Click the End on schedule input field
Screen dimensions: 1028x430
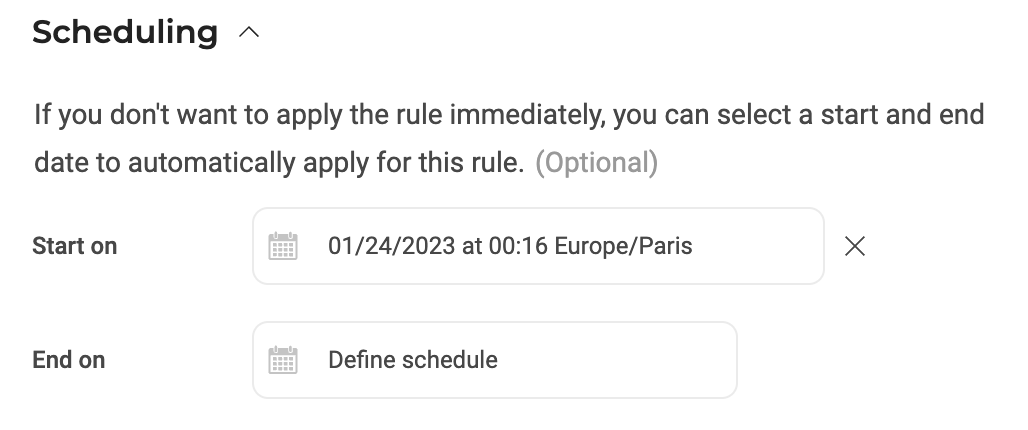(494, 360)
